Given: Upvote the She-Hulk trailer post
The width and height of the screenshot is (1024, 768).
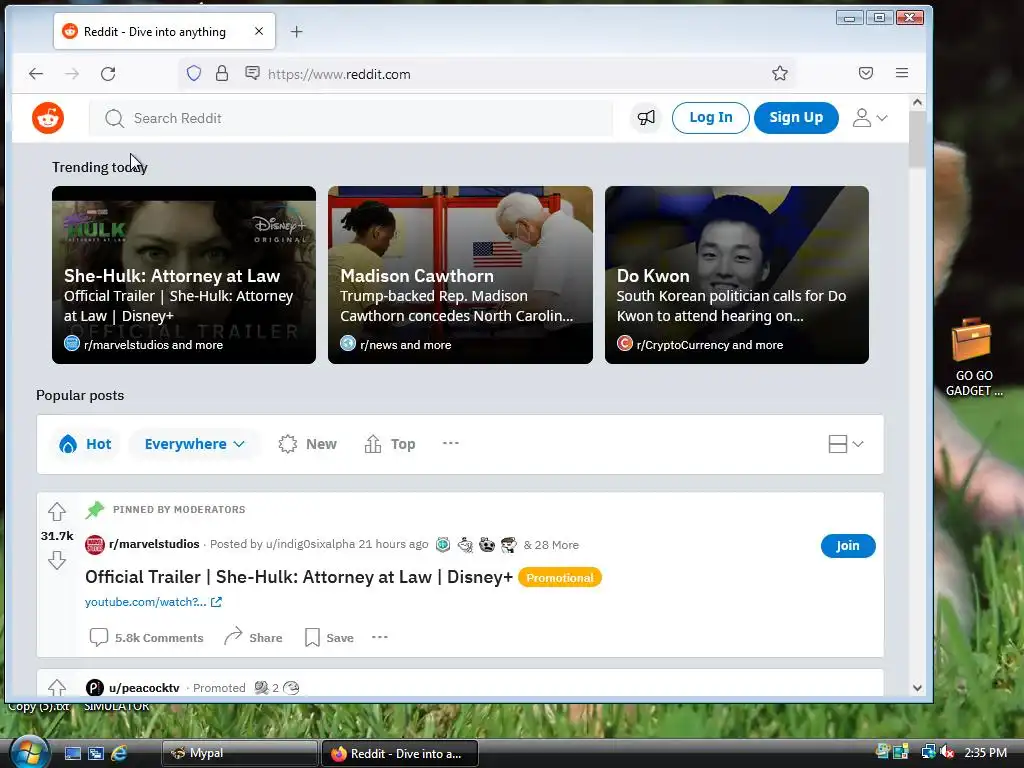Looking at the screenshot, I should click(57, 511).
